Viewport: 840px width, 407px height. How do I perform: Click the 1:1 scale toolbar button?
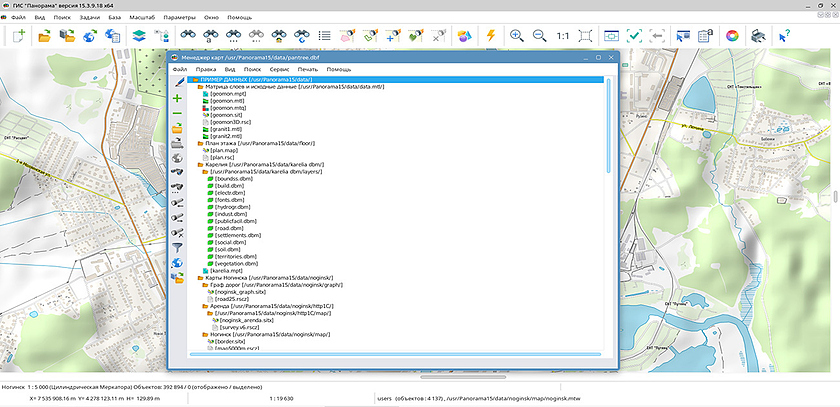[564, 35]
